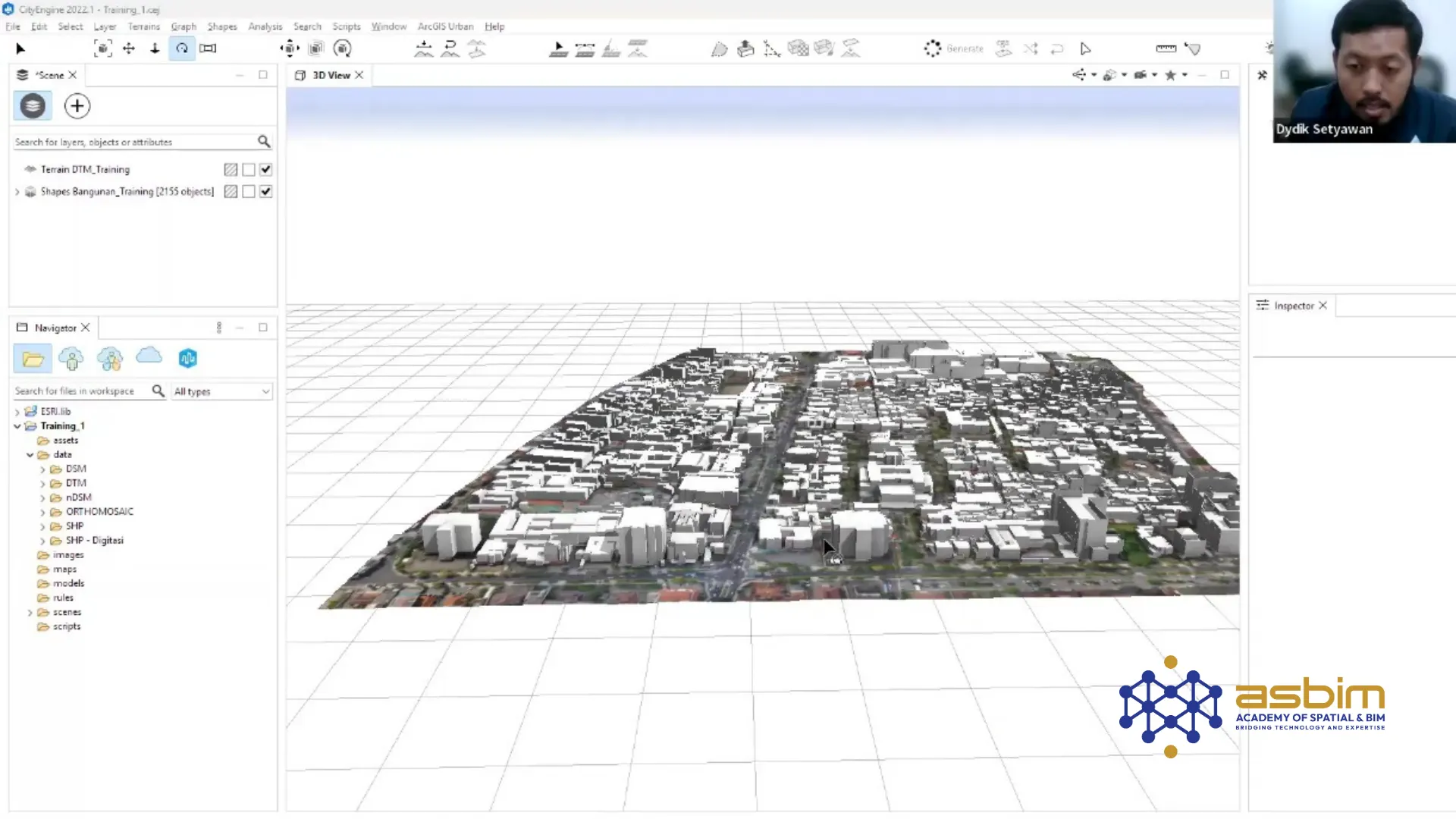Screen dimensions: 1456x819
Task: Click the Generate button's circular generate icon
Action: (x=934, y=48)
